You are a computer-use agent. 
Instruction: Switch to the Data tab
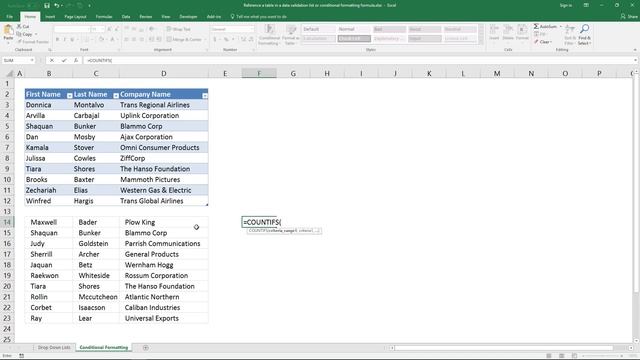click(x=126, y=17)
